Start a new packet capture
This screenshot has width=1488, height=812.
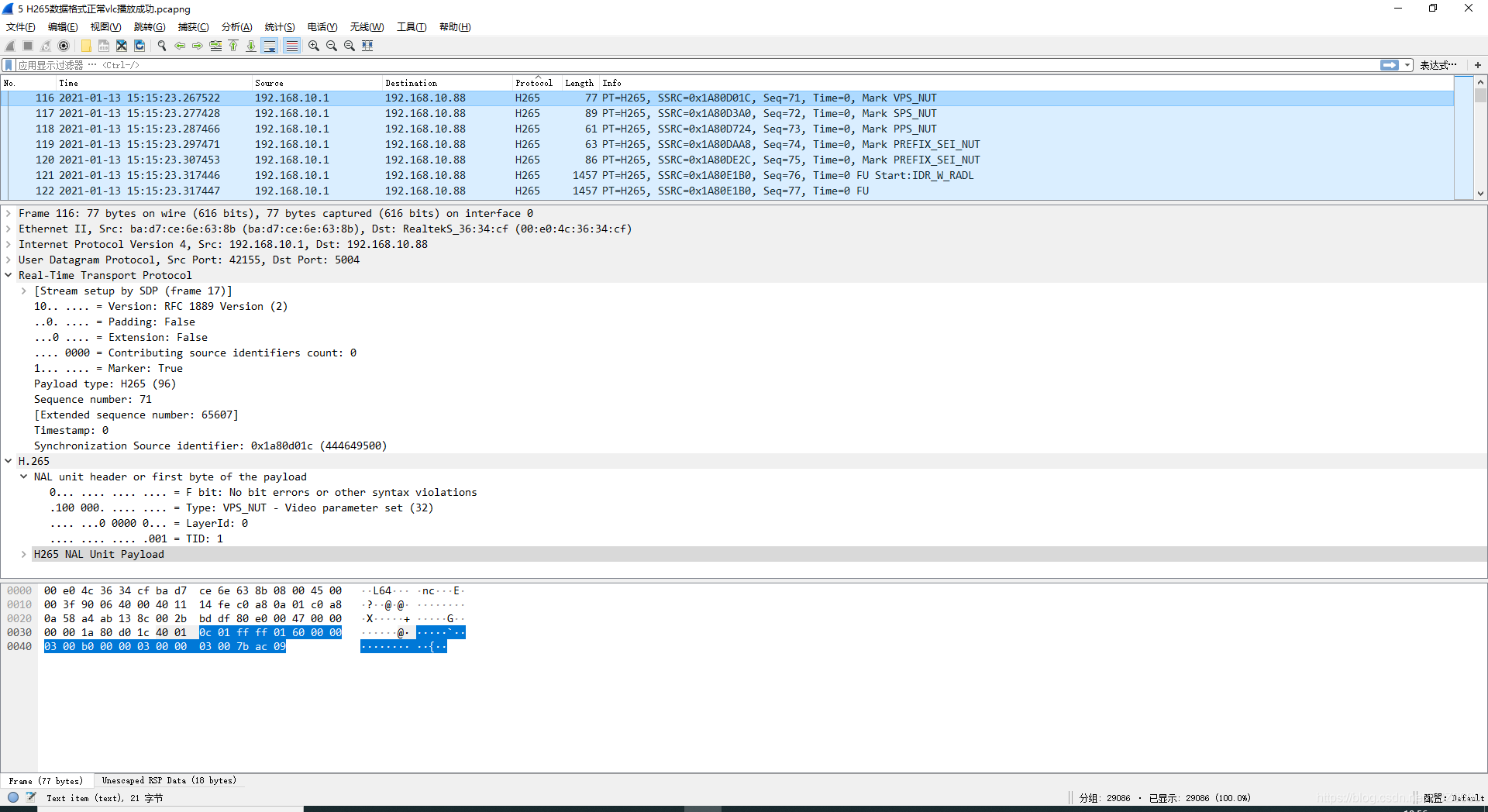pos(10,46)
